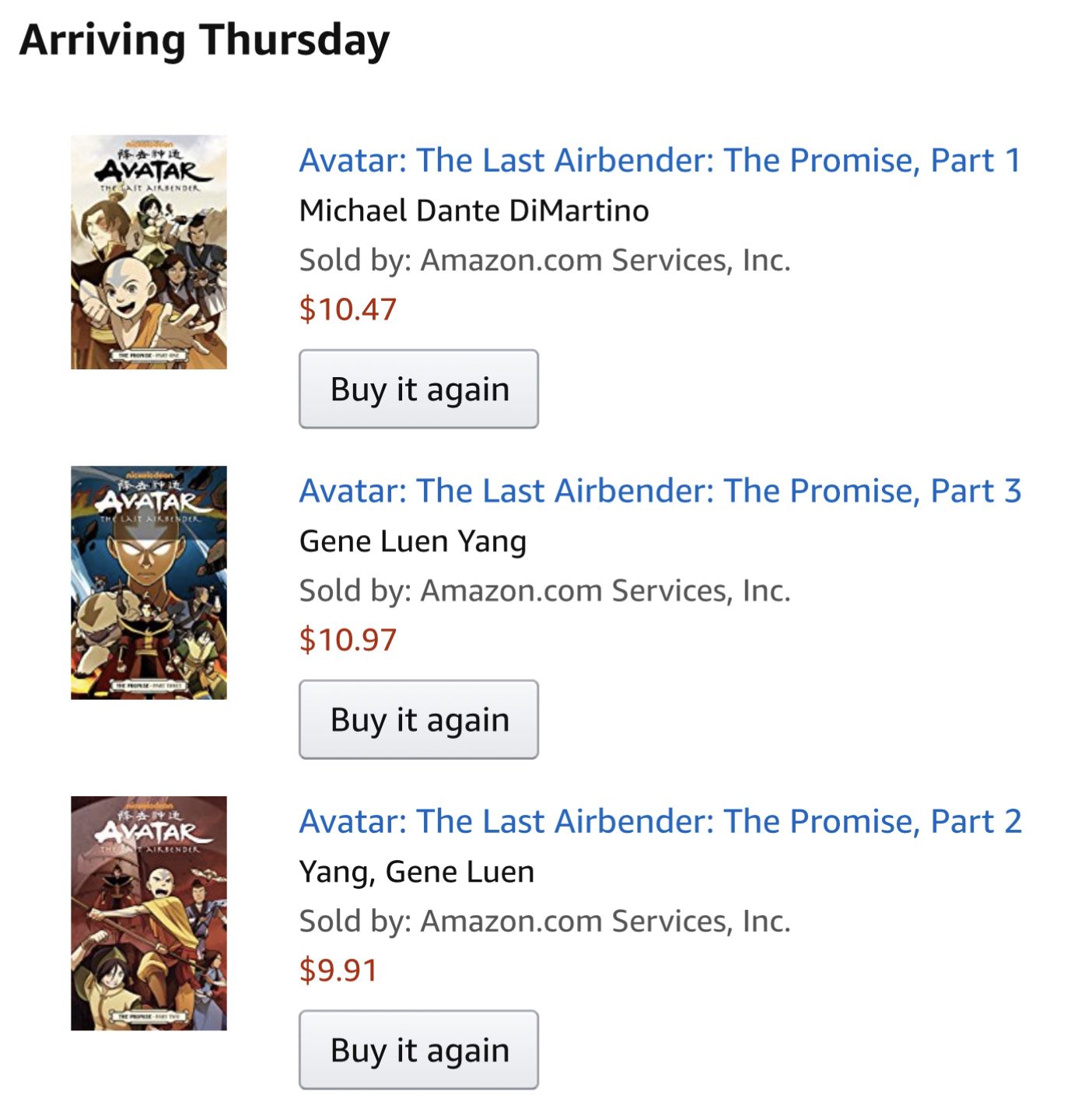Click the Avatar logo on Part 1 cover
The image size is (1092, 1112).
149,168
